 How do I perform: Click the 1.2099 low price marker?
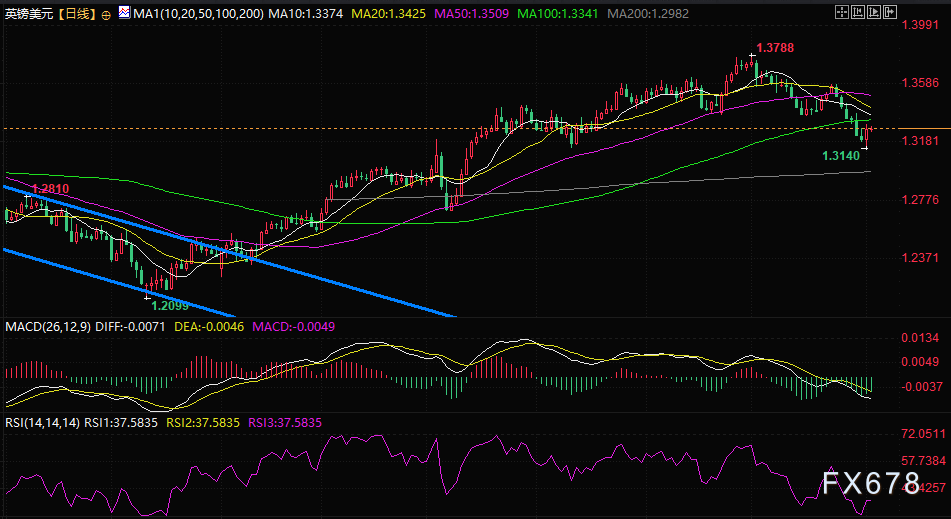pyautogui.click(x=171, y=306)
